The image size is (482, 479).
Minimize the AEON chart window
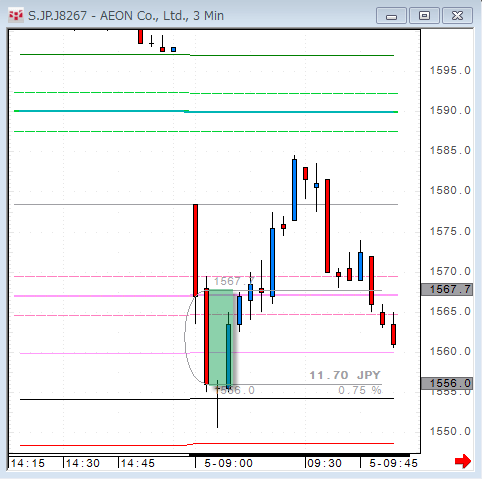point(391,16)
